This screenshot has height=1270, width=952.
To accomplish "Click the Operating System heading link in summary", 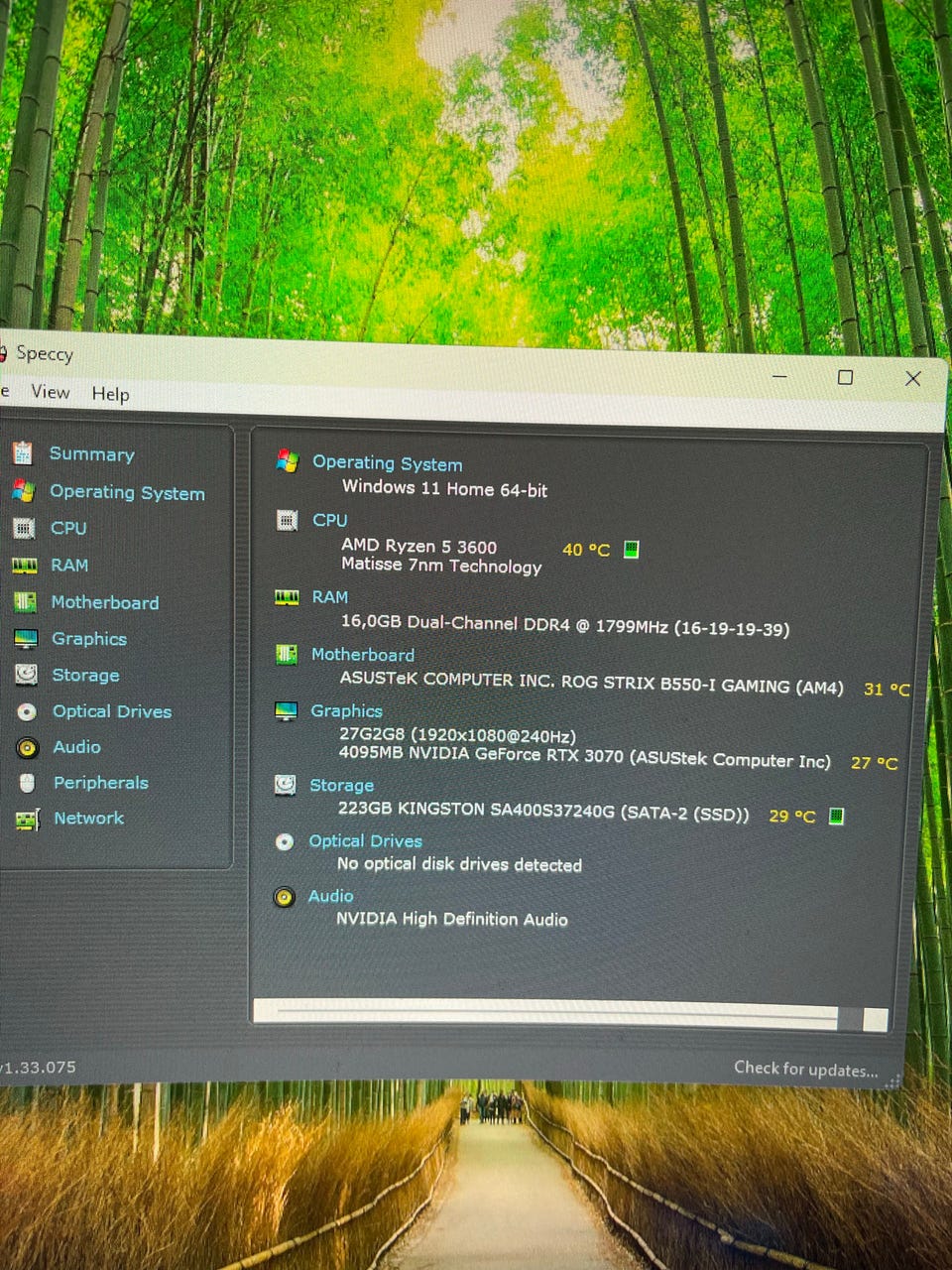I will (388, 463).
